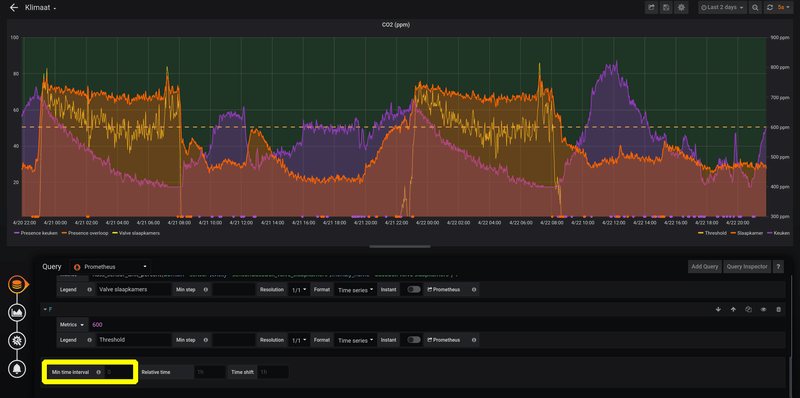Click the Valve slaapkamers legend input
Image resolution: width=800 pixels, height=398 pixels.
point(134,289)
